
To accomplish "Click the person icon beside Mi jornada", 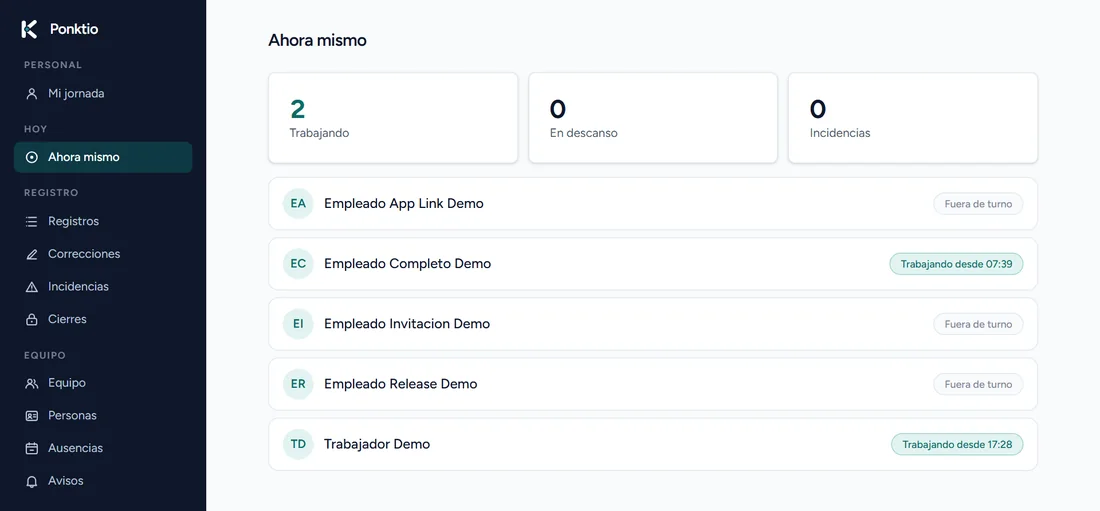I will point(32,93).
